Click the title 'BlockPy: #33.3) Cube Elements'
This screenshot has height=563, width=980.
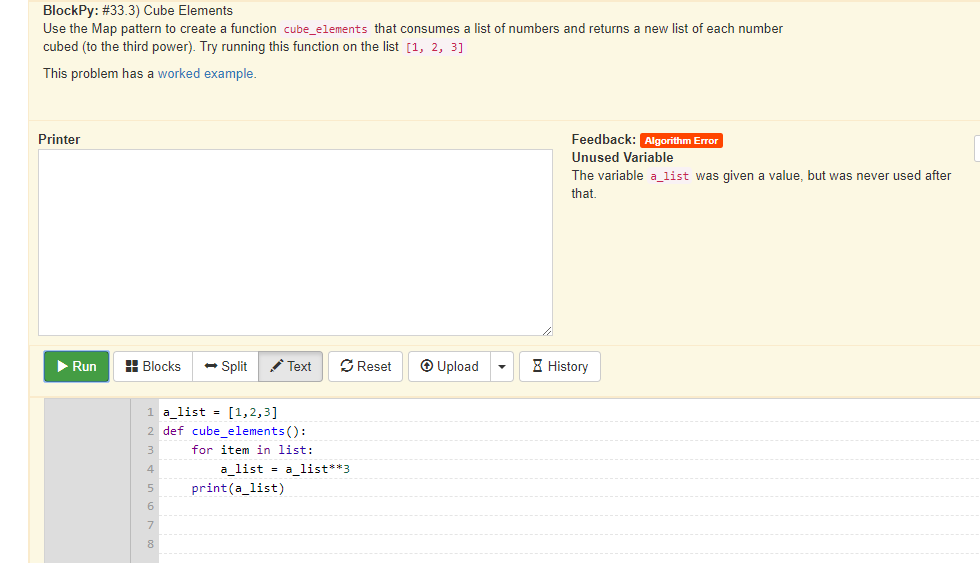click(138, 11)
